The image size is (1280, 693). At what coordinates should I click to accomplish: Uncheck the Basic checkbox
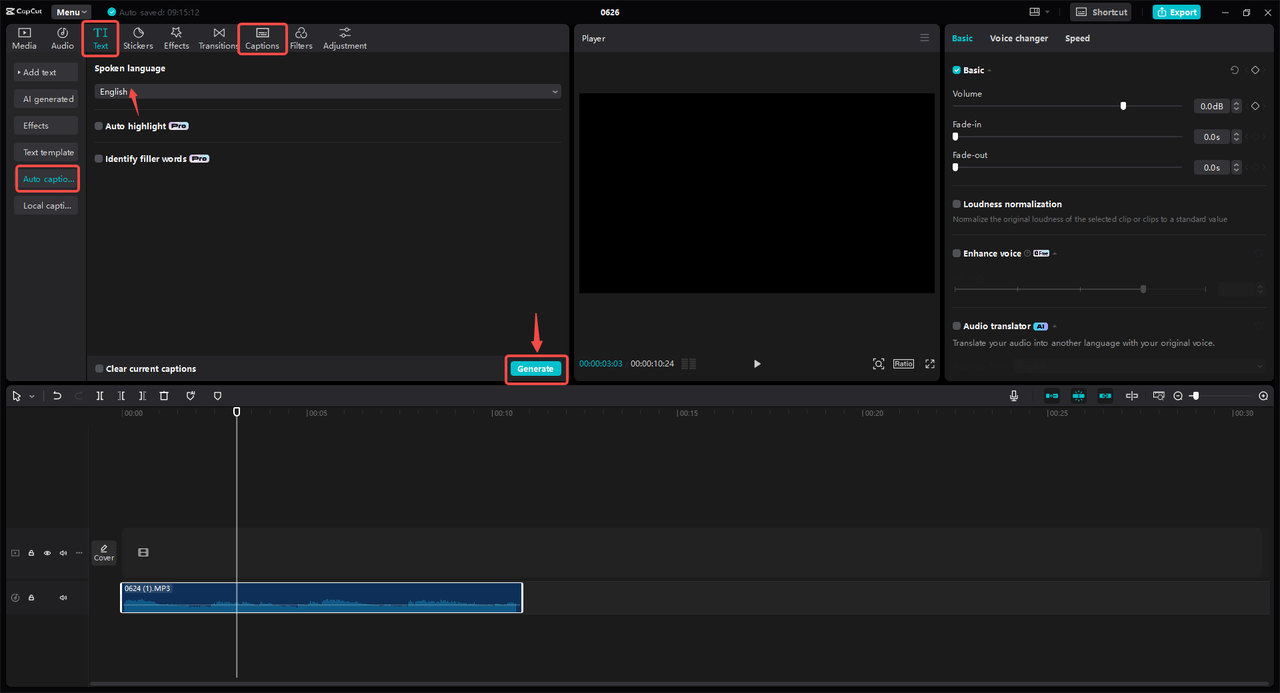tap(957, 71)
